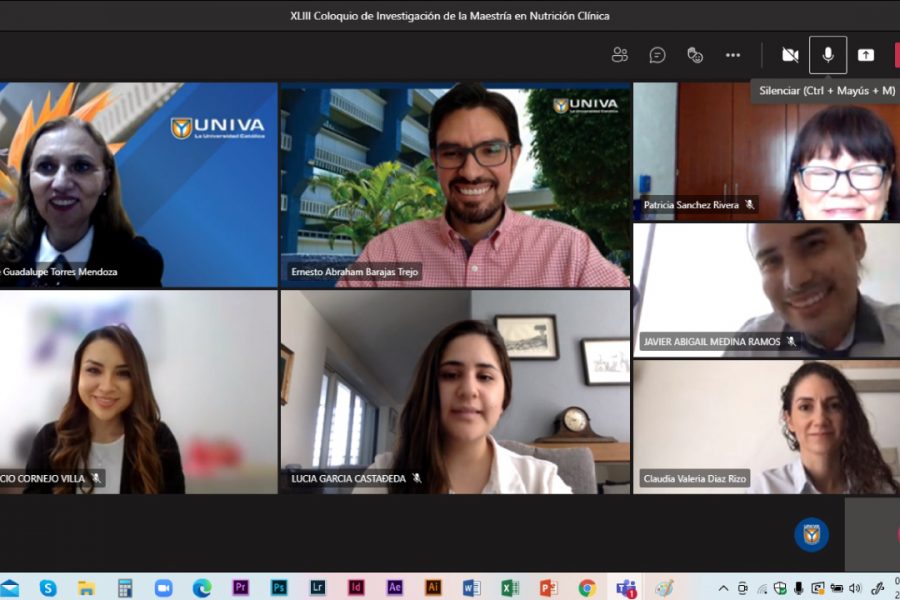Open Adobe Premiere Pro from the taskbar
Viewport: 900px width, 600px height.
(240, 587)
